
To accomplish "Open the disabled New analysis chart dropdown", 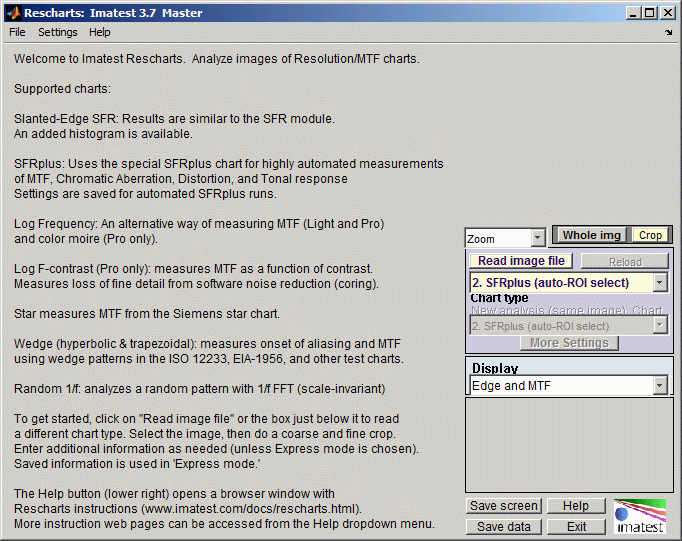I will tap(569, 326).
